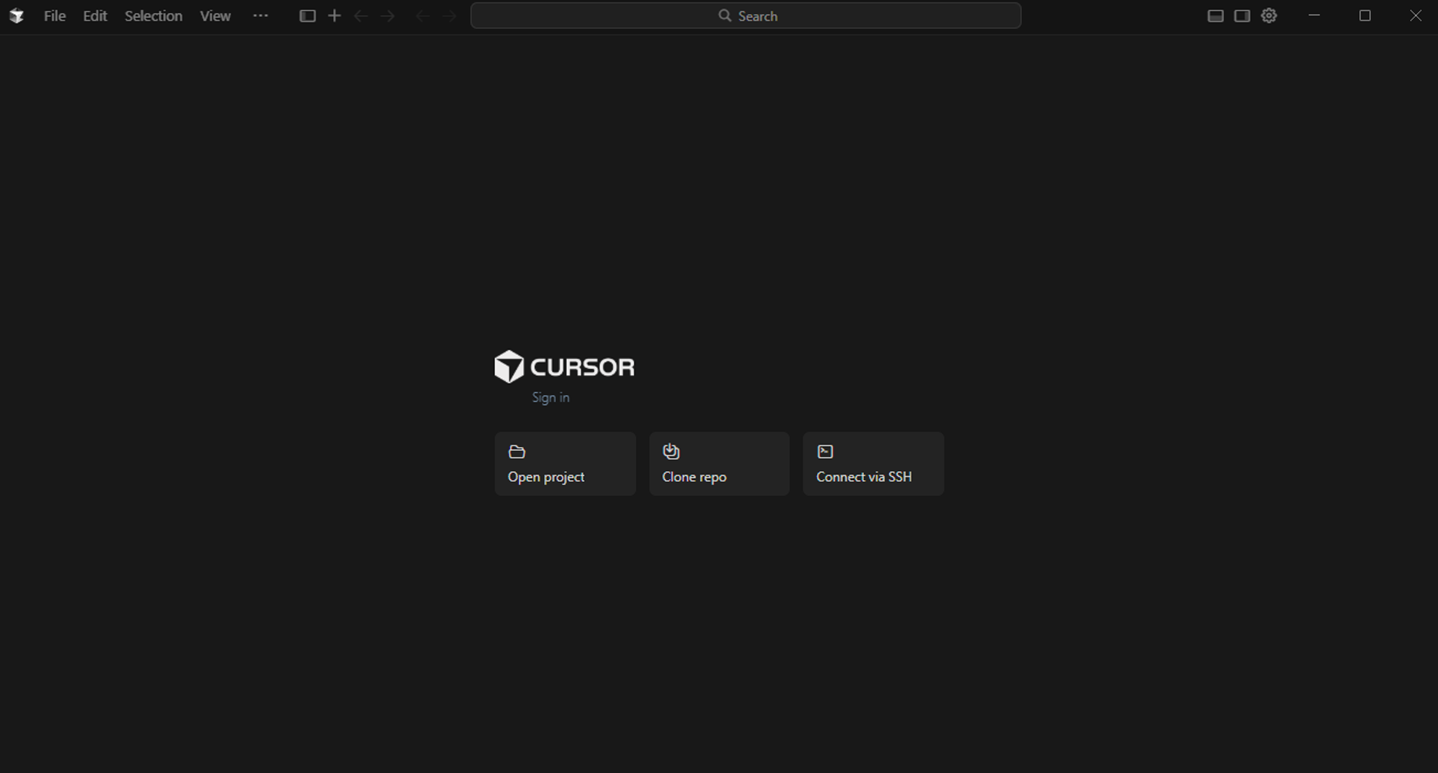Toggle the secondary sidebar visibility
Viewport: 1438px width, 773px height.
click(x=1241, y=15)
